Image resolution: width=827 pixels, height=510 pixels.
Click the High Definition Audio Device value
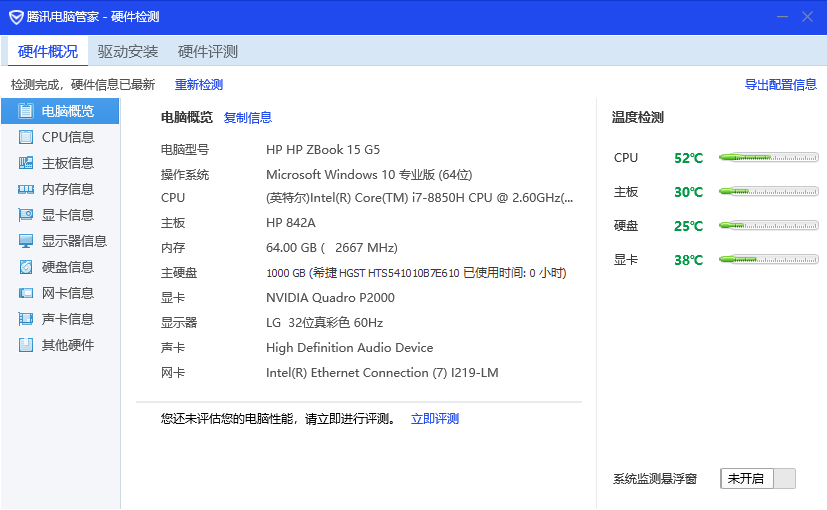350,348
